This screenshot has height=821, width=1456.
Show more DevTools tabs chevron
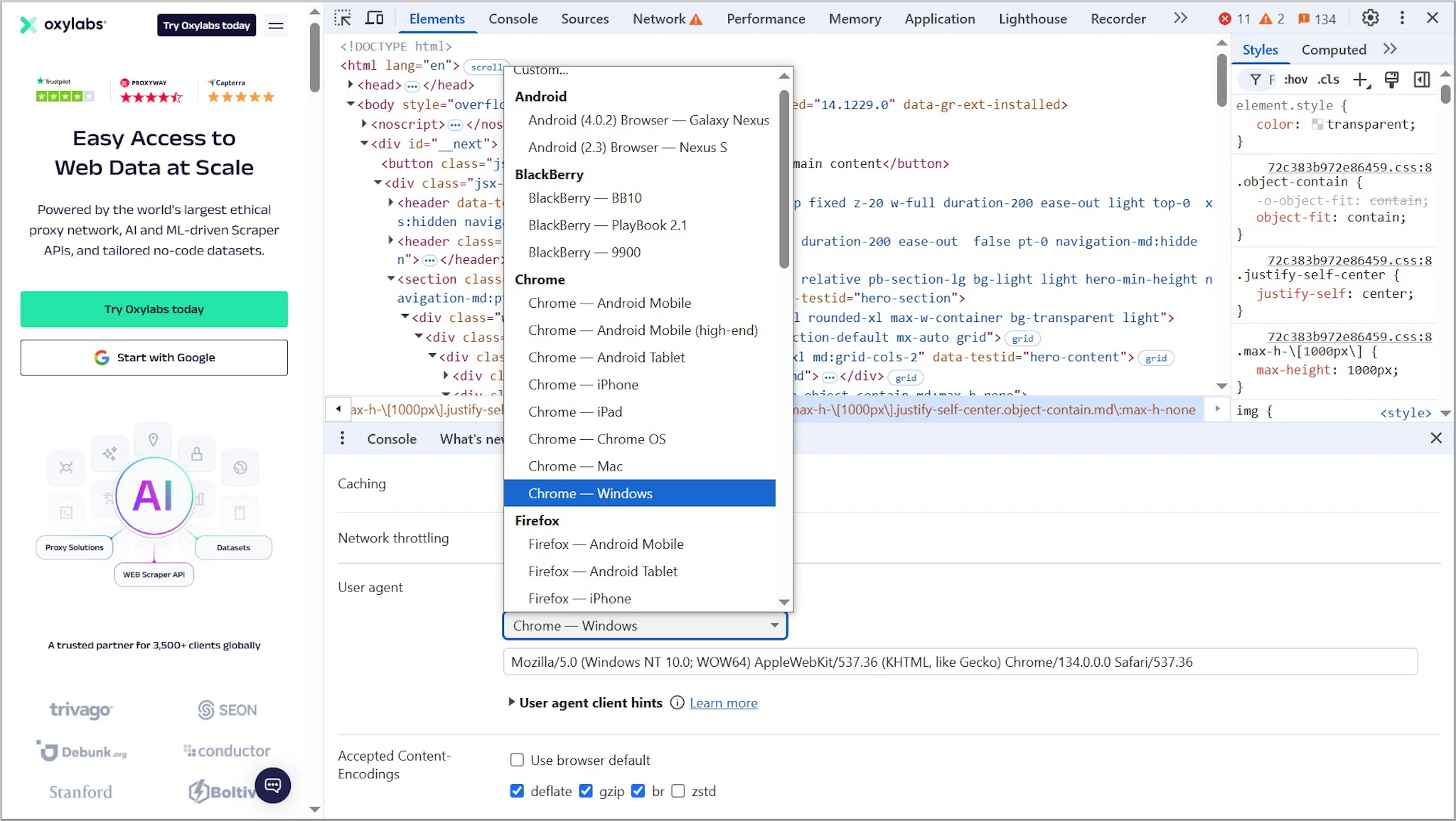[x=1180, y=18]
